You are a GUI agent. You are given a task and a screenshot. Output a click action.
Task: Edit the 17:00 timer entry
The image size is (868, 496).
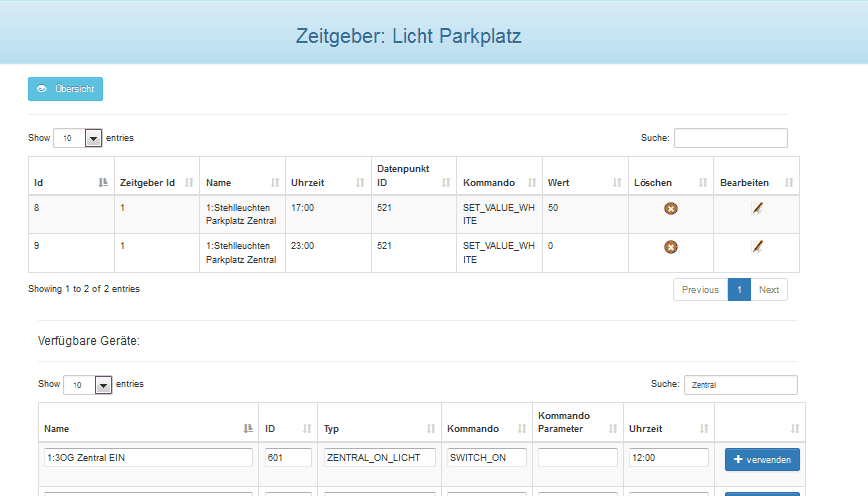point(757,208)
